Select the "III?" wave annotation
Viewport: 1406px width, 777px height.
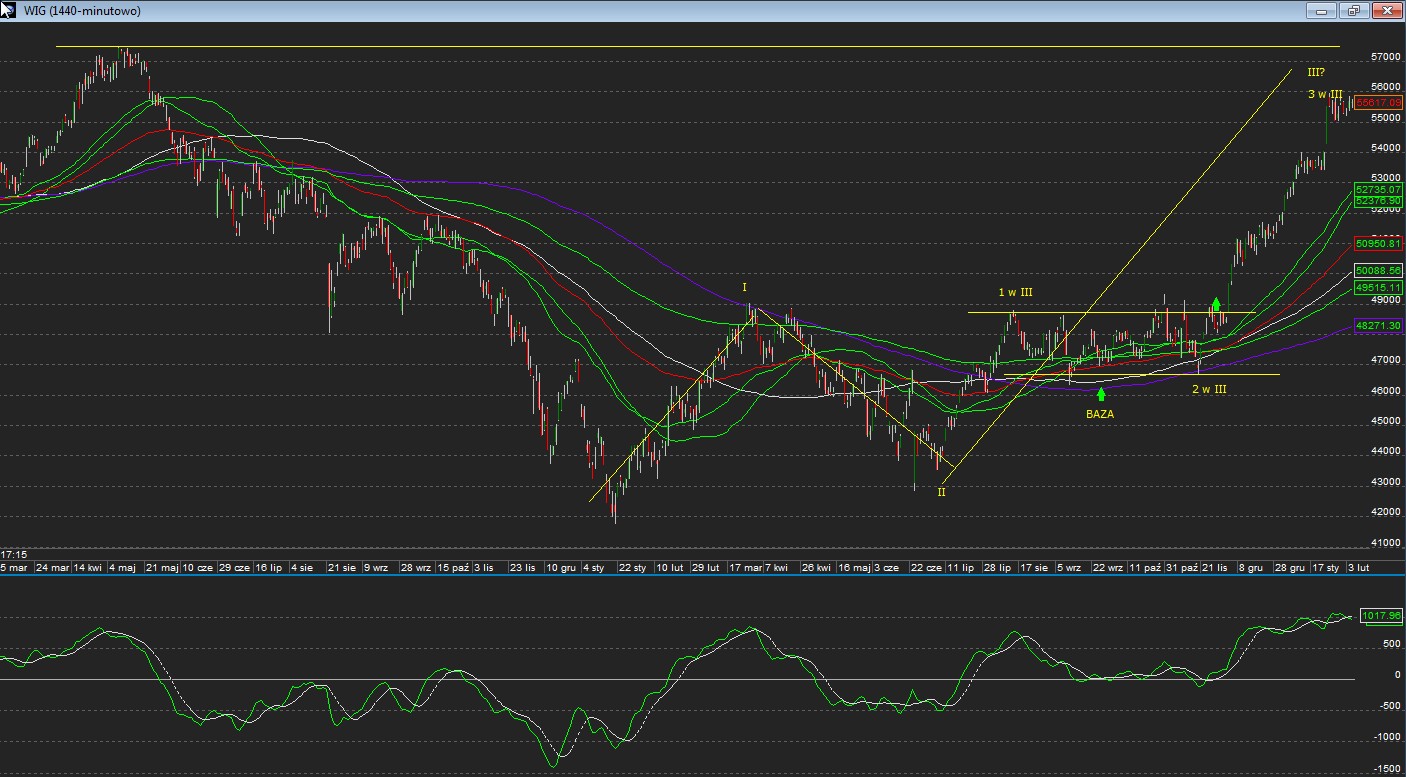[x=1316, y=72]
